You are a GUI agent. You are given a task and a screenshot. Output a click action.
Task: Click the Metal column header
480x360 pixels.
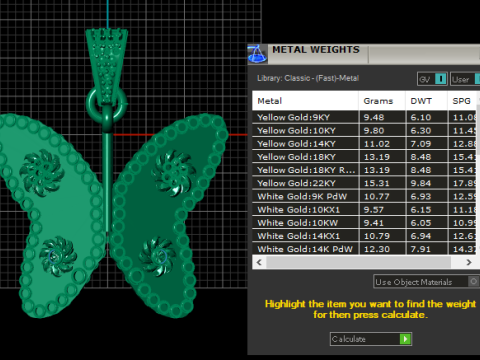click(x=305, y=101)
